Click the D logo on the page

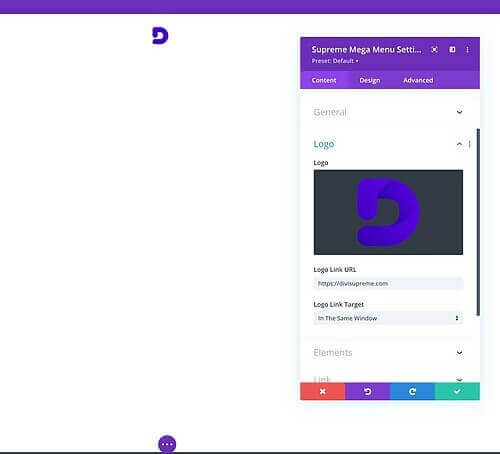(160, 36)
